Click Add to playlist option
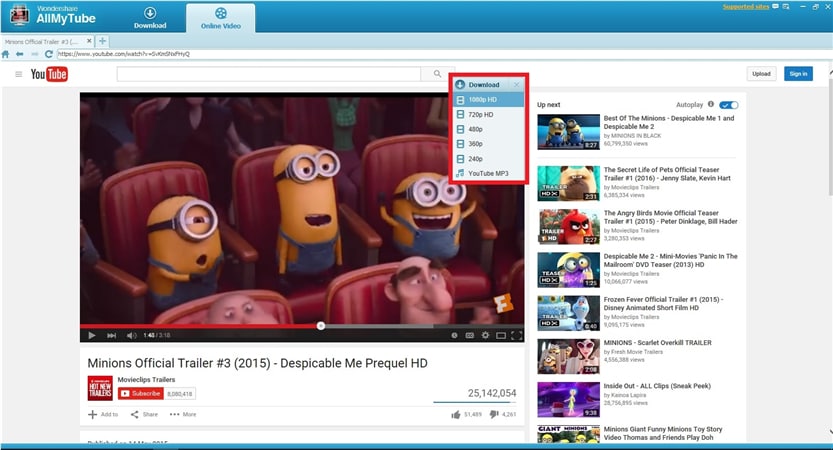 click(x=103, y=414)
